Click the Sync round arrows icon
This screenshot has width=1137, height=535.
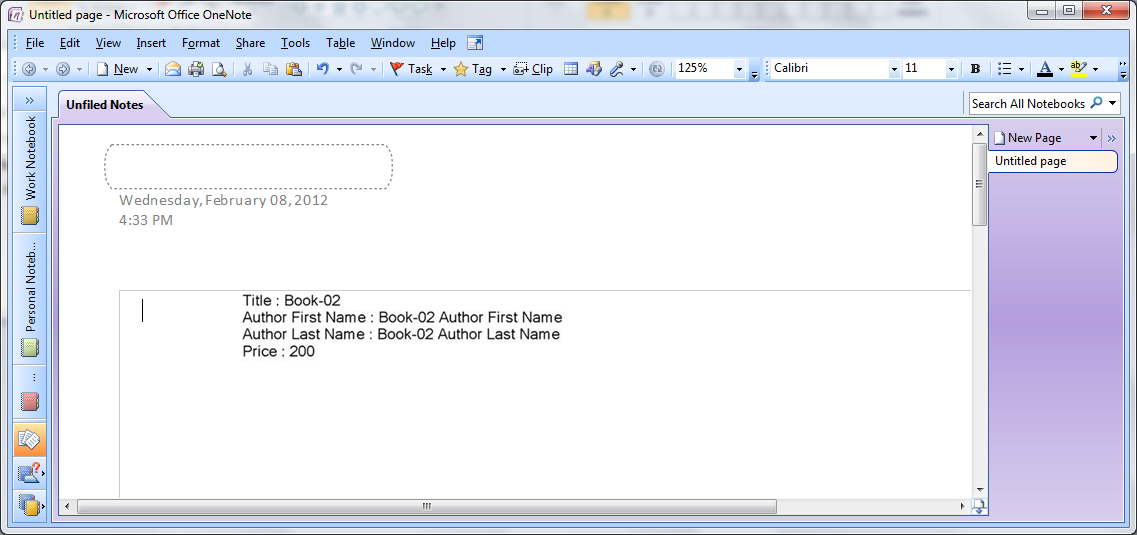(656, 69)
